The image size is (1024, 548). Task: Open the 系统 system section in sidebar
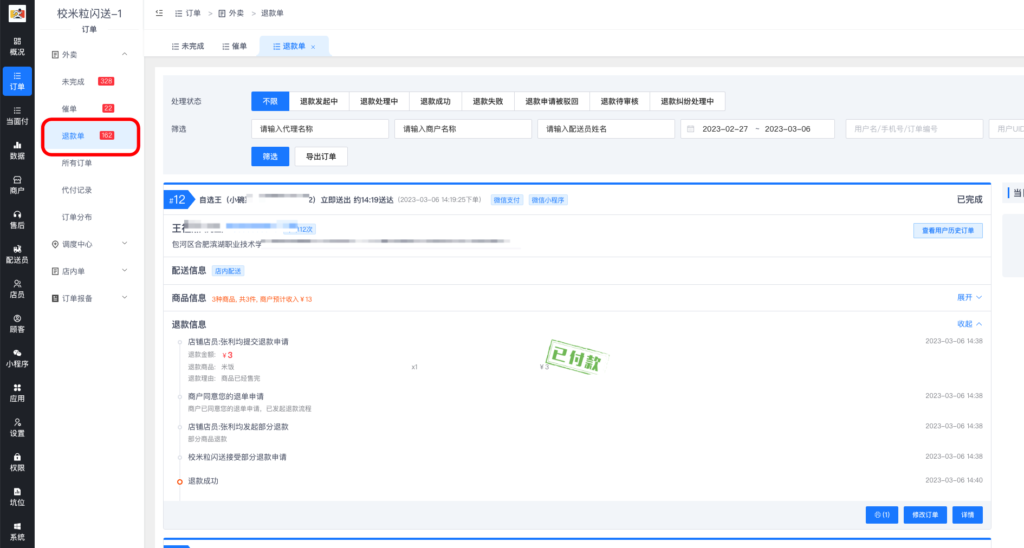(x=17, y=532)
